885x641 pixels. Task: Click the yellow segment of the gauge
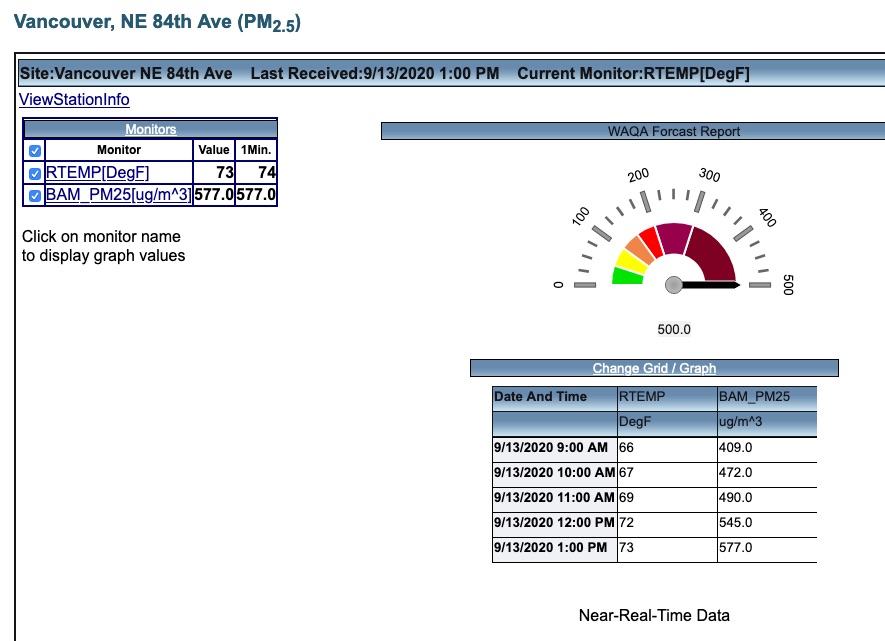click(x=633, y=261)
